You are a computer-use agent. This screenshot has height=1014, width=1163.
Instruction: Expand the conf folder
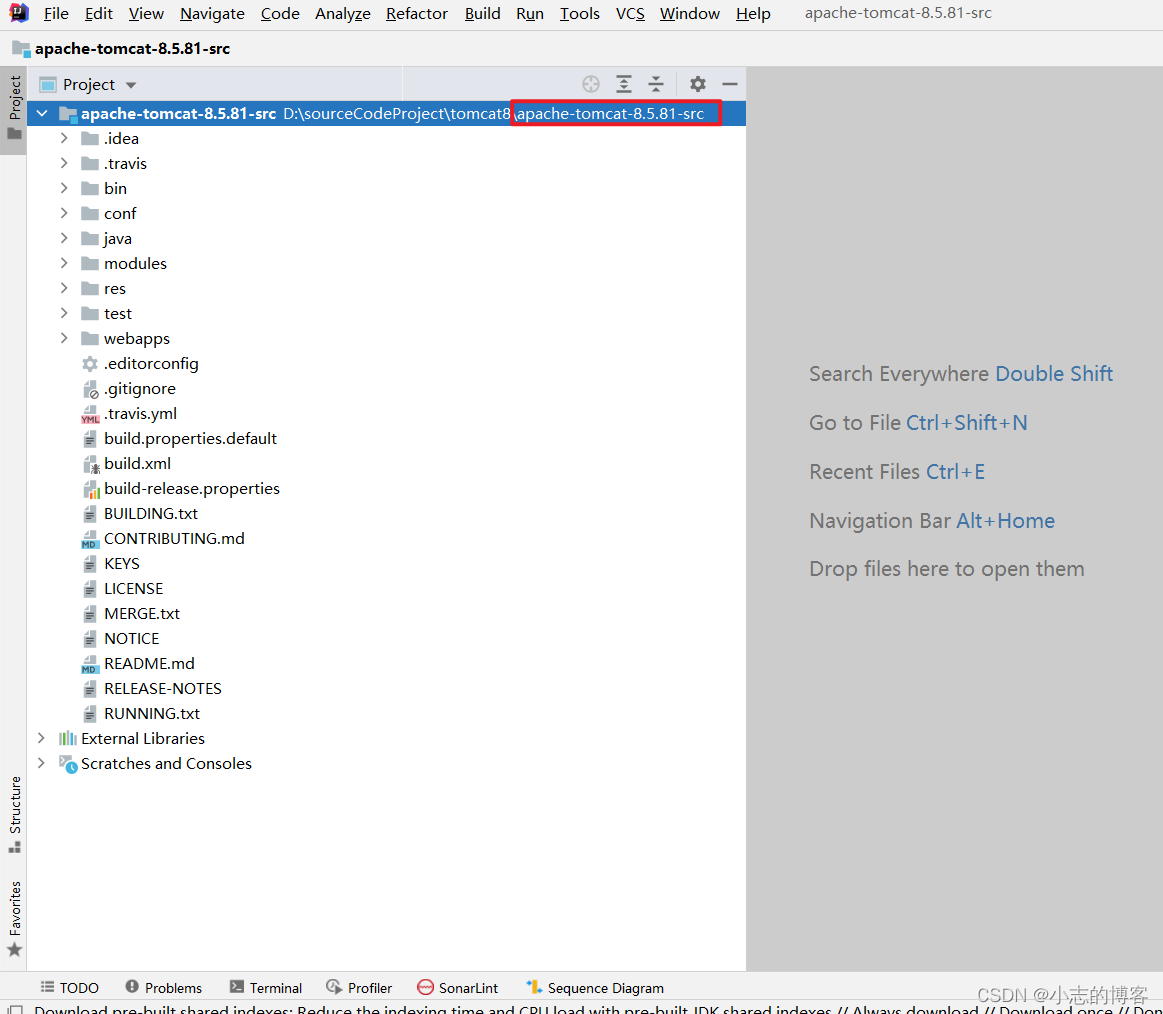point(64,213)
